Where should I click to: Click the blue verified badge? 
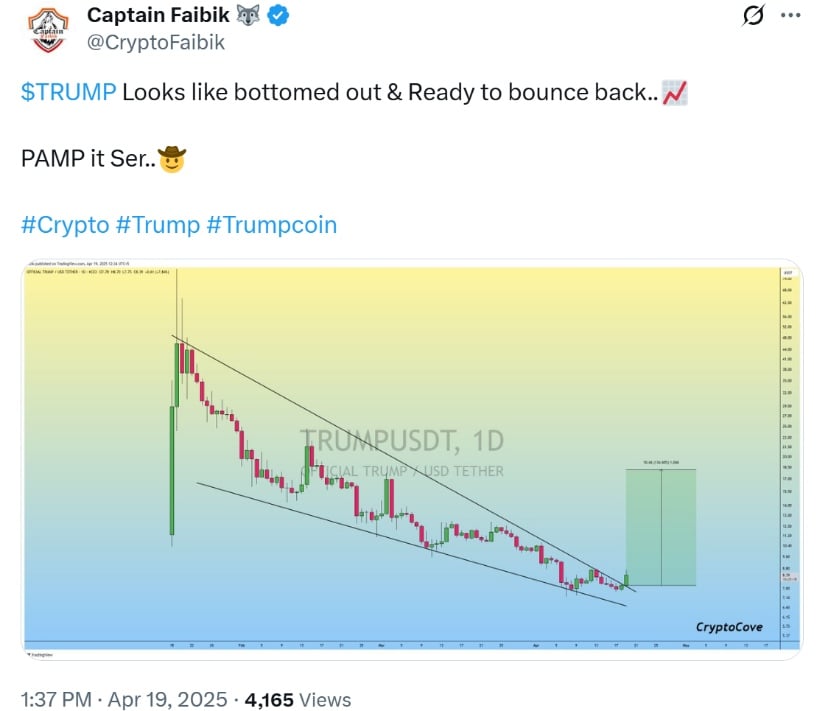click(x=279, y=16)
